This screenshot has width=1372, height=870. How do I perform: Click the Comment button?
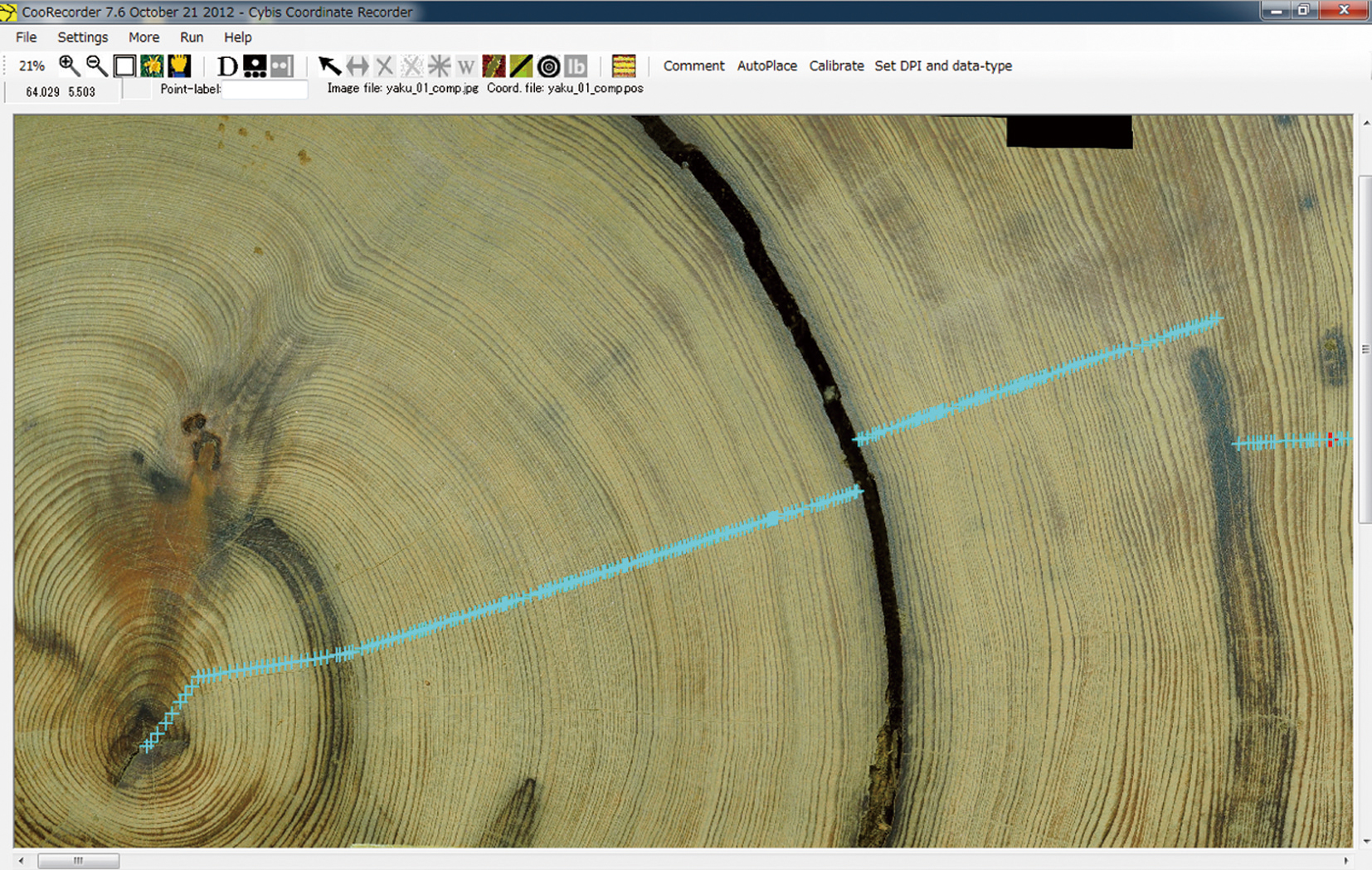[x=693, y=66]
